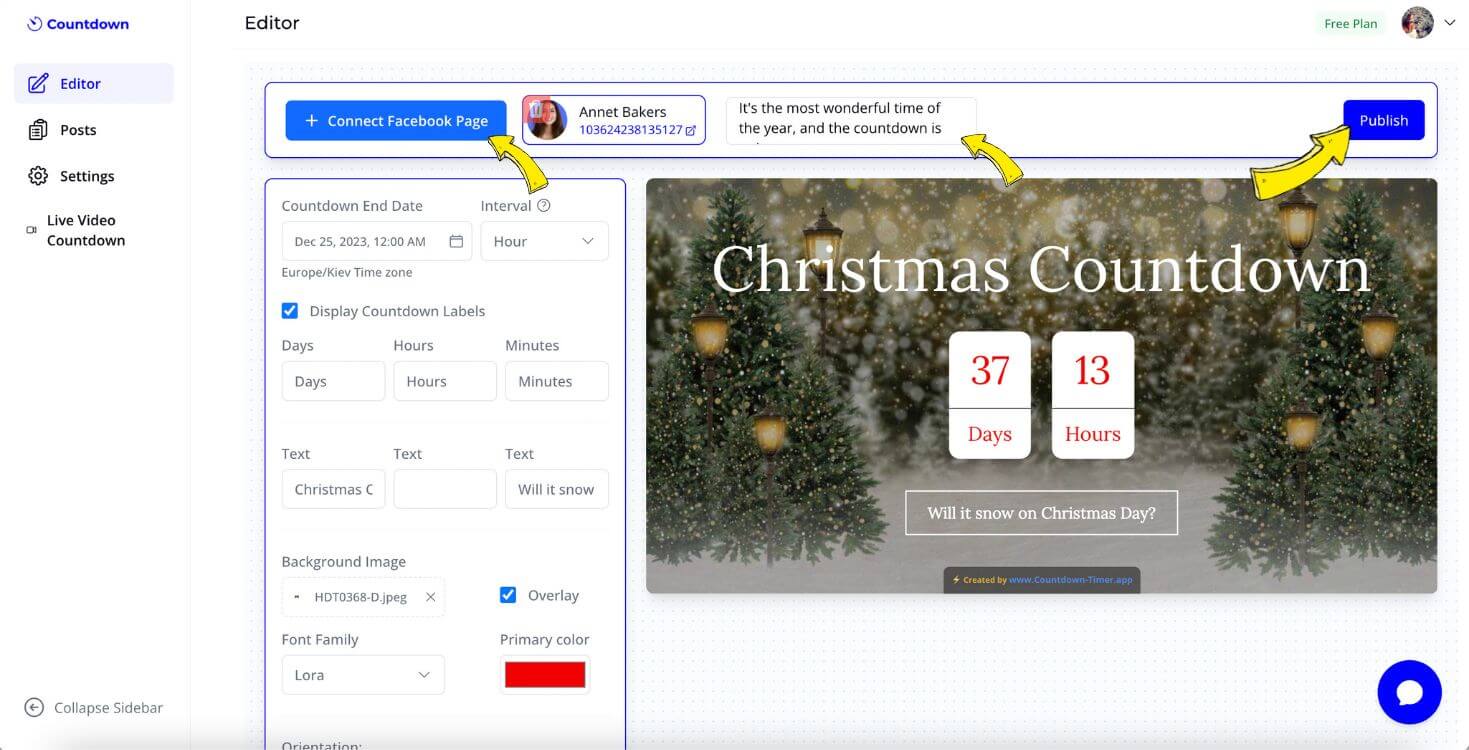1469x750 pixels.
Task: Open the Primary color swatch picker
Action: [x=544, y=674]
